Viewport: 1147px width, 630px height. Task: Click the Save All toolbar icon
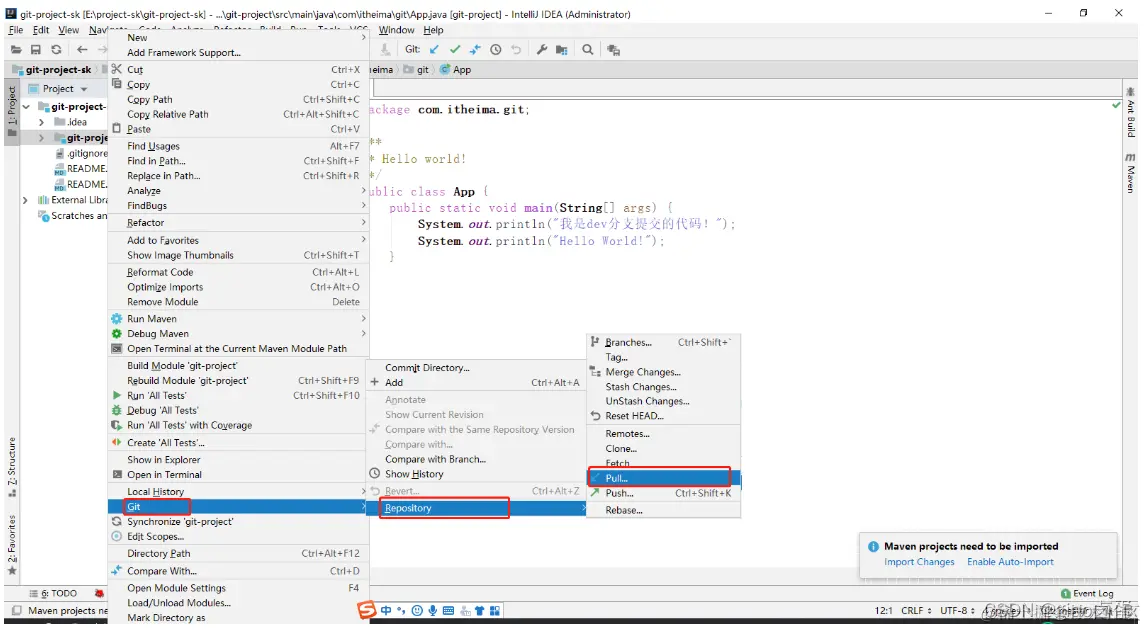[35, 50]
